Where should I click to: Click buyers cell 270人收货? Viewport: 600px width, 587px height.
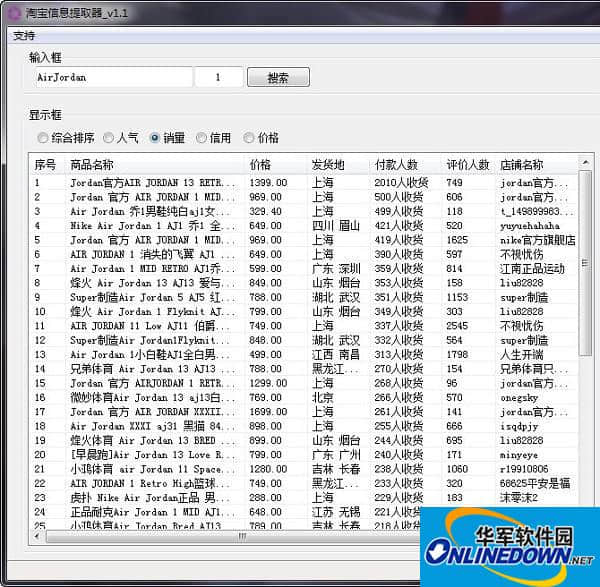[x=399, y=369]
